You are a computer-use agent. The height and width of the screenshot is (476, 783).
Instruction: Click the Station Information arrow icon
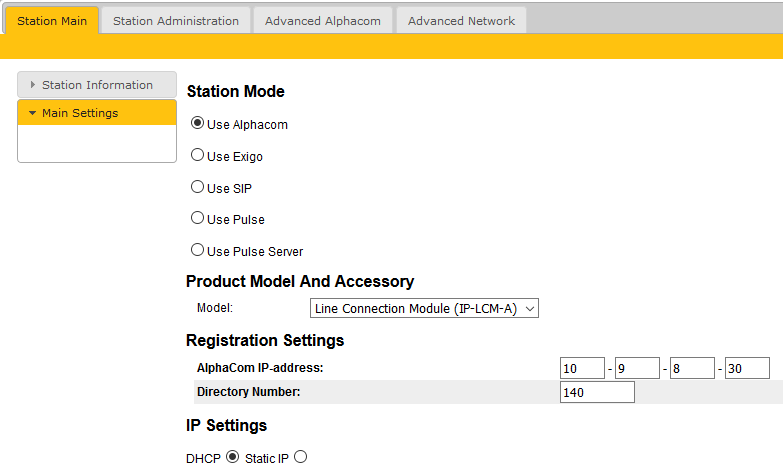point(33,85)
